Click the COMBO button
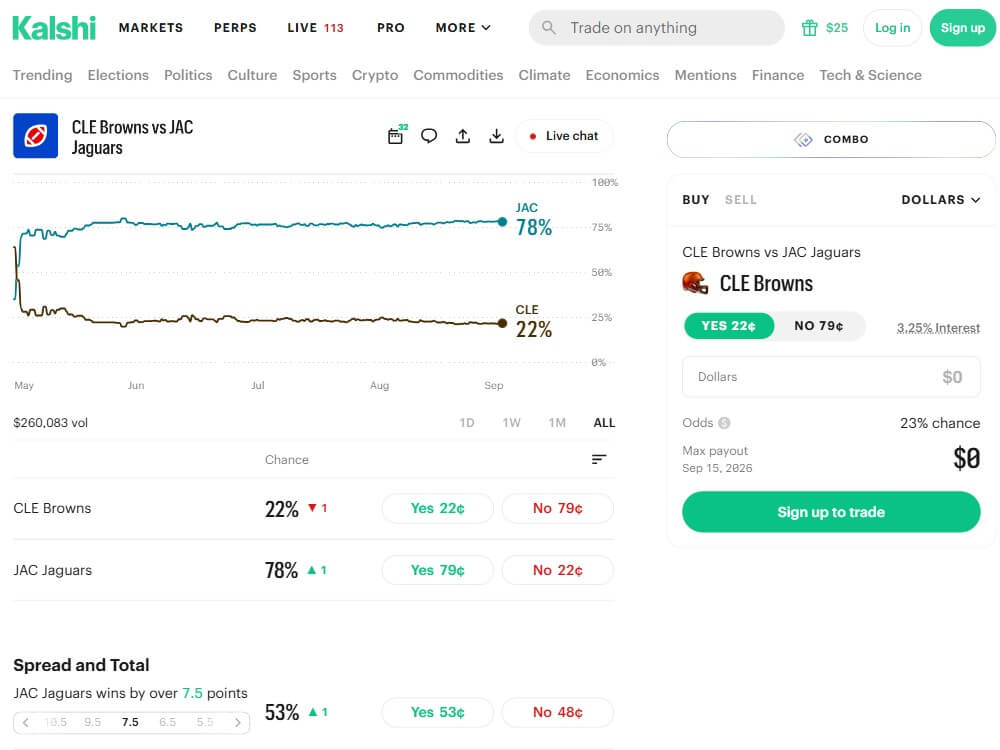Image resolution: width=1000 pixels, height=750 pixels. [831, 139]
